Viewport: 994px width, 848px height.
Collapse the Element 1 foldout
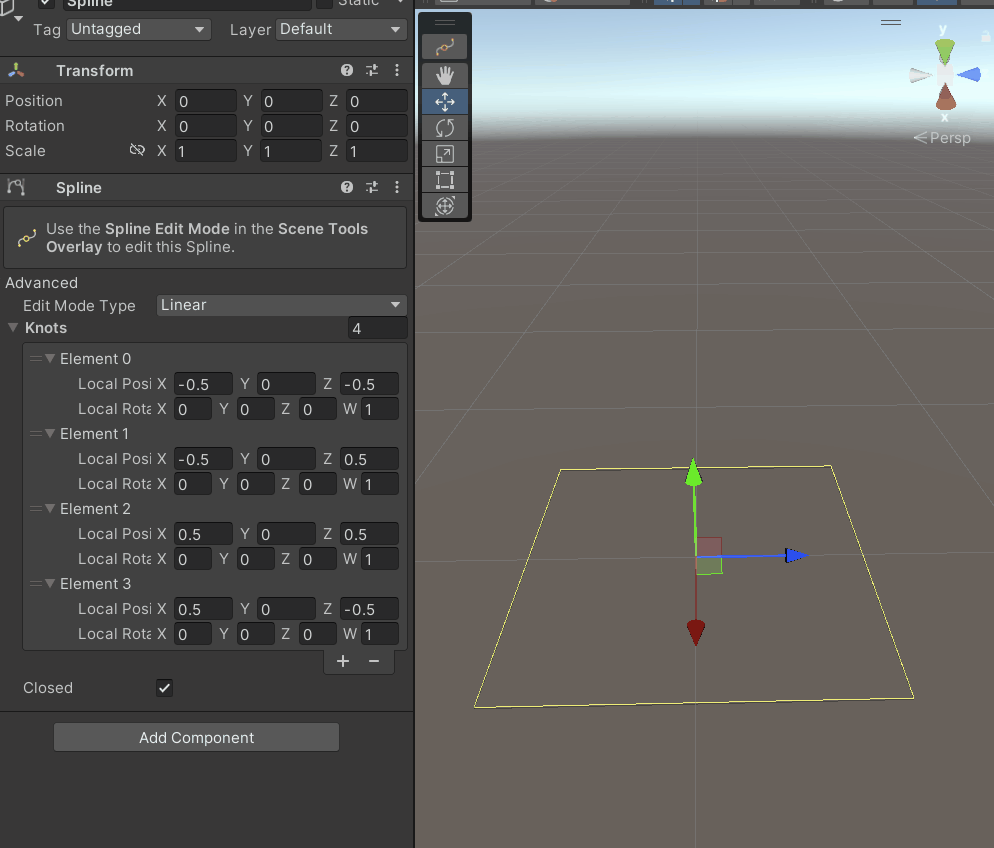point(50,434)
